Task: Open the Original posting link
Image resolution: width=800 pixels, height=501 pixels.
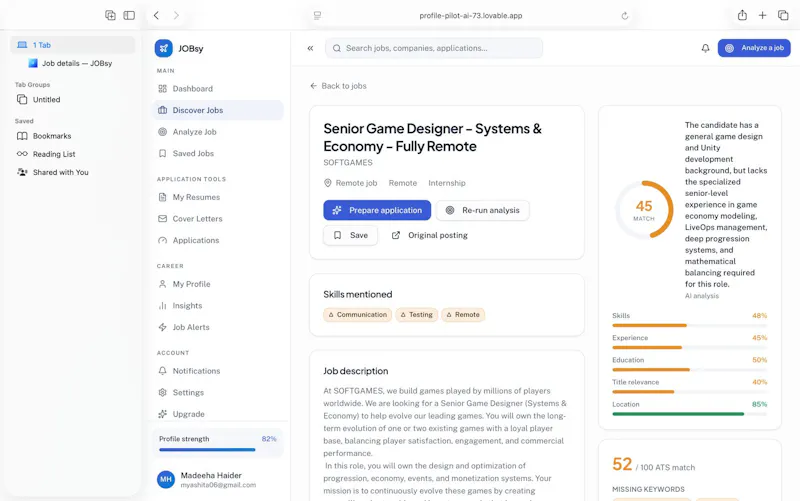Action: (x=430, y=235)
